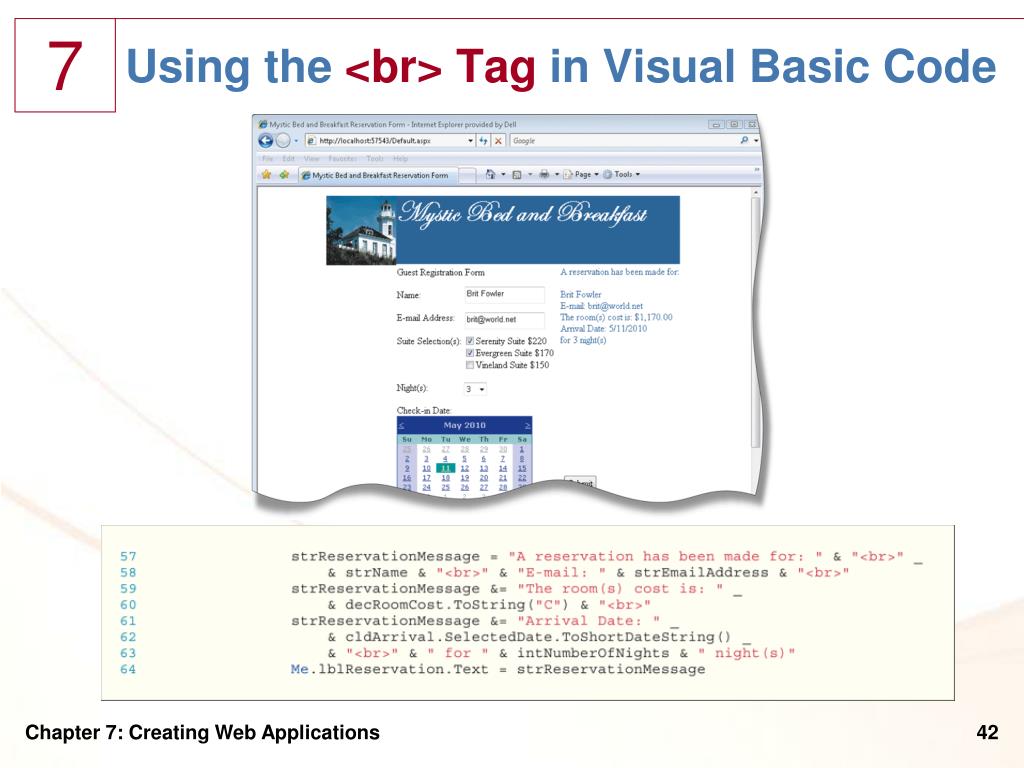The width and height of the screenshot is (1024, 768).
Task: Click the Name text field
Action: (x=504, y=295)
